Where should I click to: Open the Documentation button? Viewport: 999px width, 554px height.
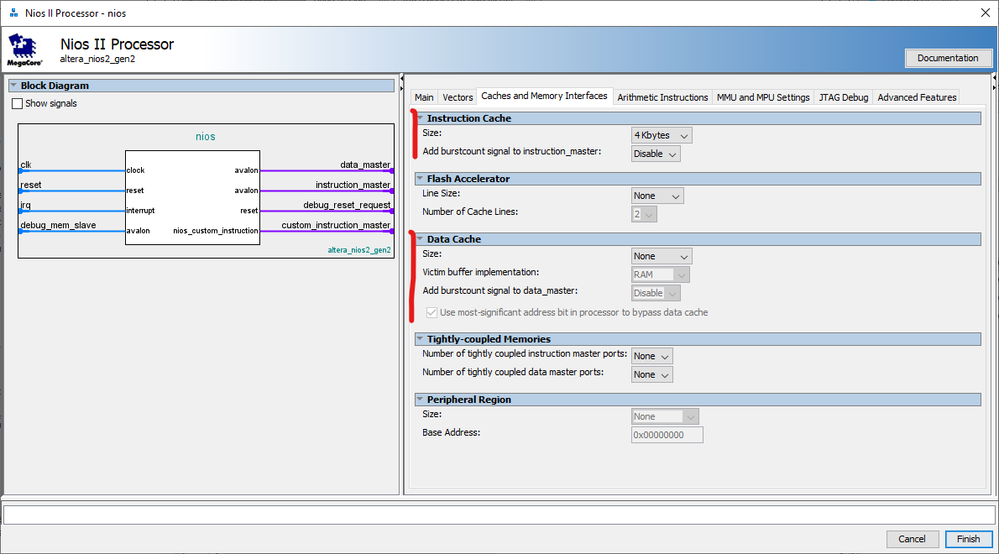click(947, 58)
